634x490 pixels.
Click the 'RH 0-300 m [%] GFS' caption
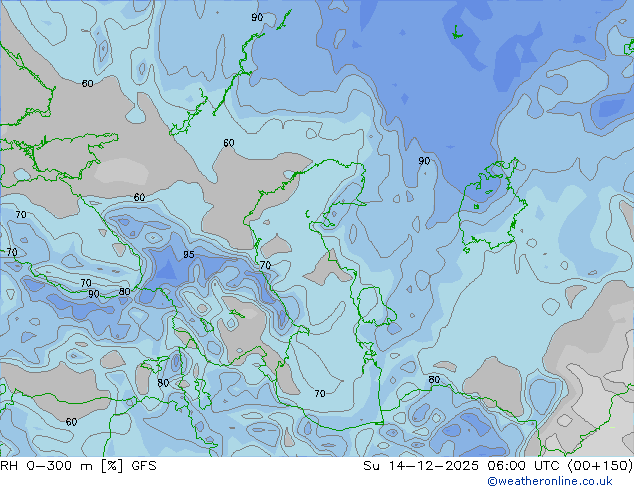pos(78,466)
